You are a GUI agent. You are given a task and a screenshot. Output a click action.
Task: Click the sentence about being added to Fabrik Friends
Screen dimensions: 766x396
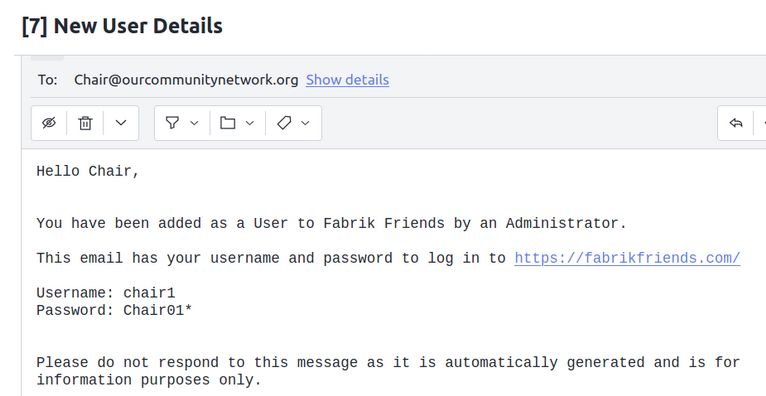331,223
